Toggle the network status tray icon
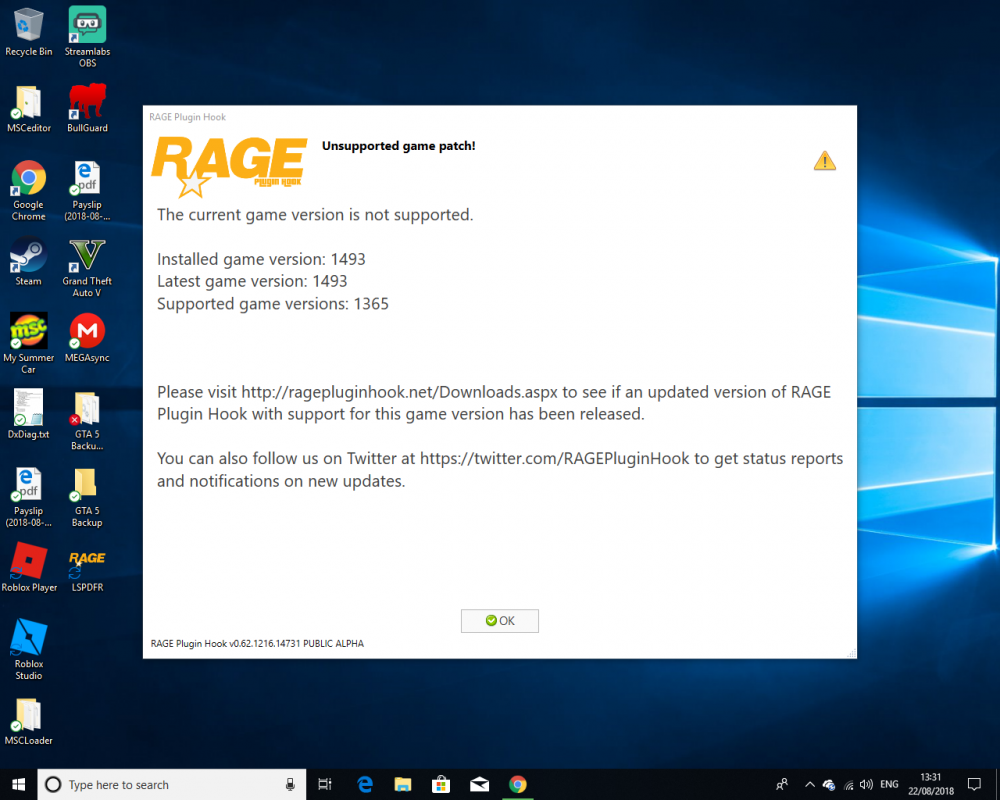The image size is (1000, 800). click(848, 784)
